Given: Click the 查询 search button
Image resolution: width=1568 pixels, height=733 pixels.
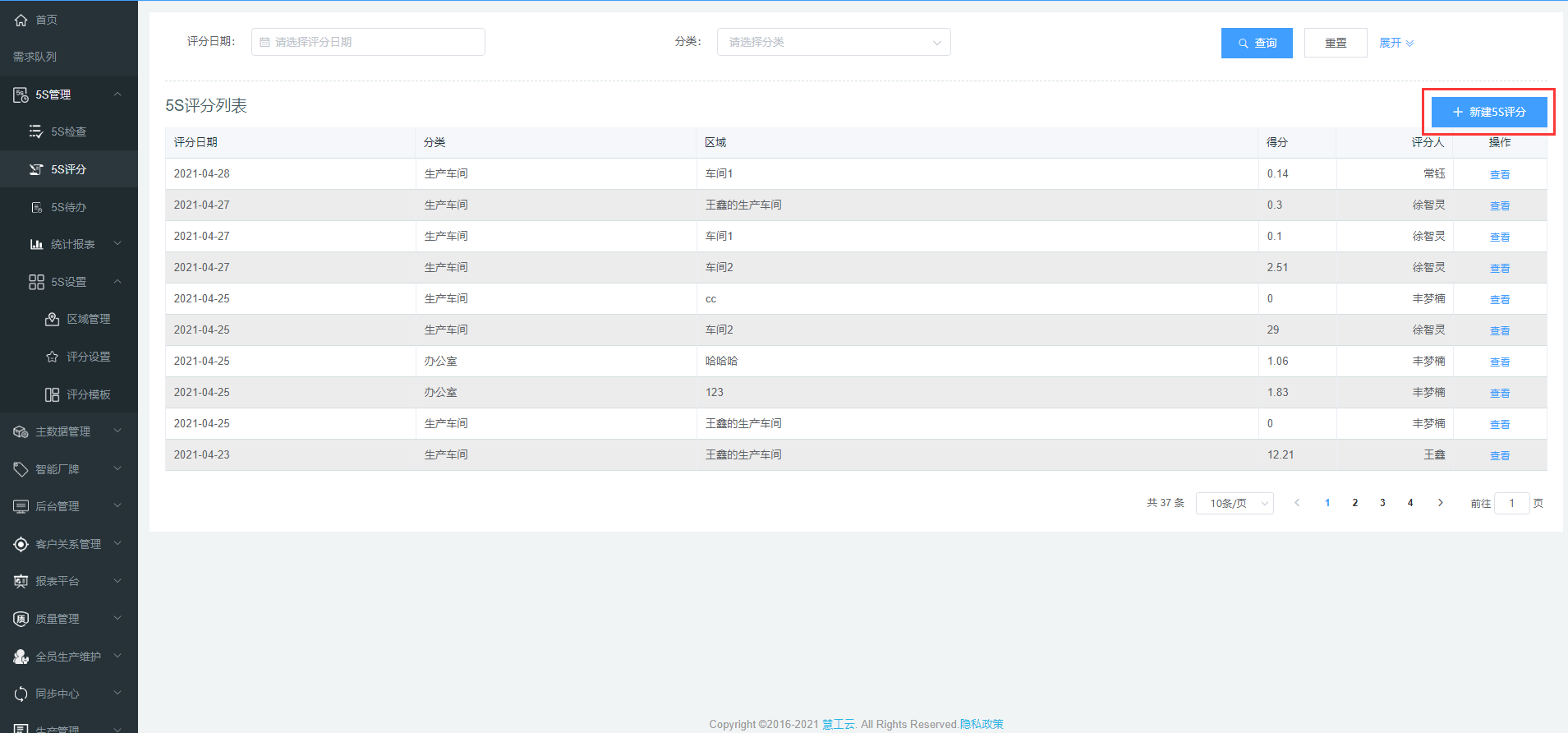Looking at the screenshot, I should coord(1256,43).
